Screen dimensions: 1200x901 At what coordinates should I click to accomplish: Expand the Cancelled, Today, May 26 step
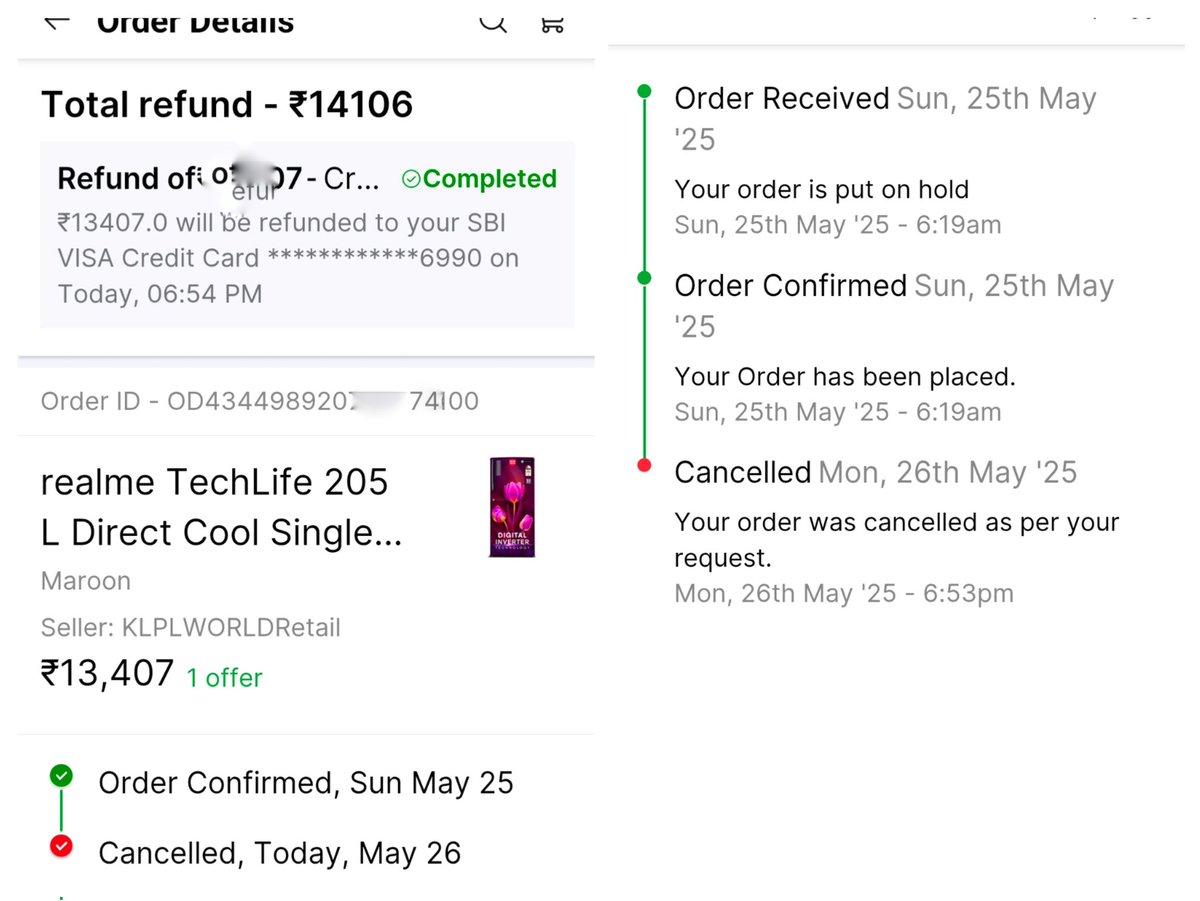280,853
